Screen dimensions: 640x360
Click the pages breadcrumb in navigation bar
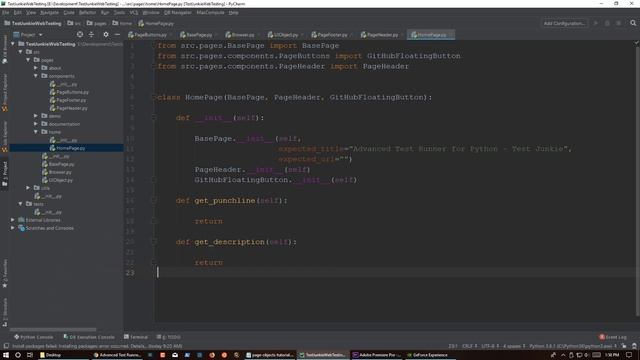point(96,23)
